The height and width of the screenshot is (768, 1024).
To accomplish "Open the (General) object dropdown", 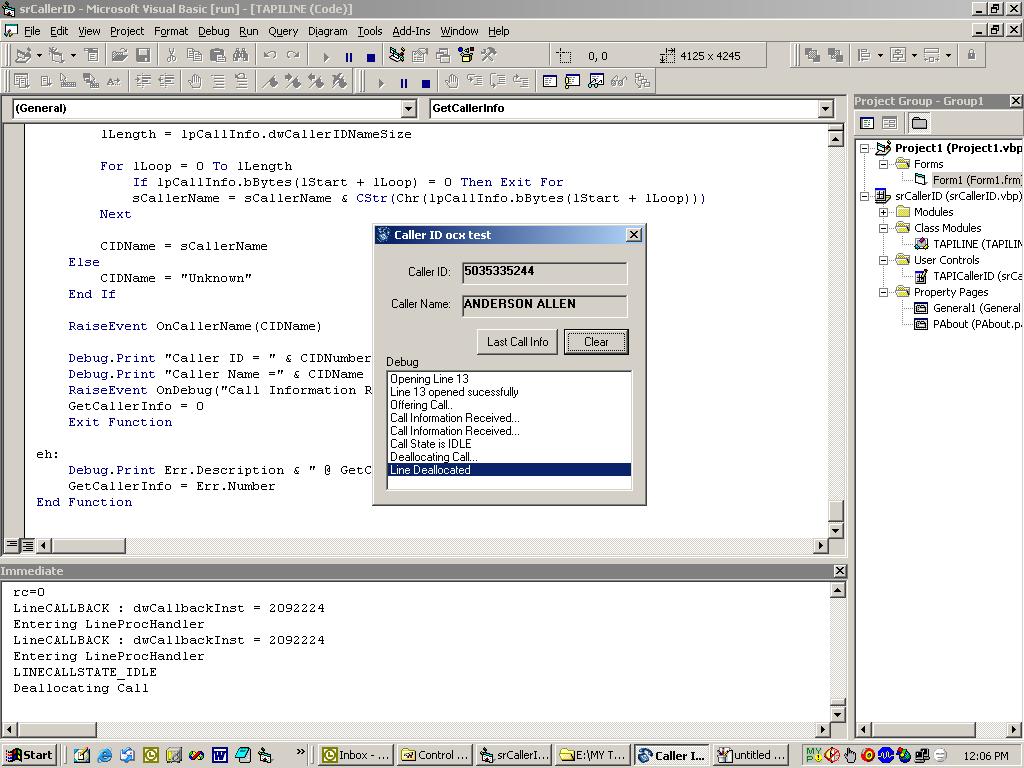I will [x=408, y=108].
